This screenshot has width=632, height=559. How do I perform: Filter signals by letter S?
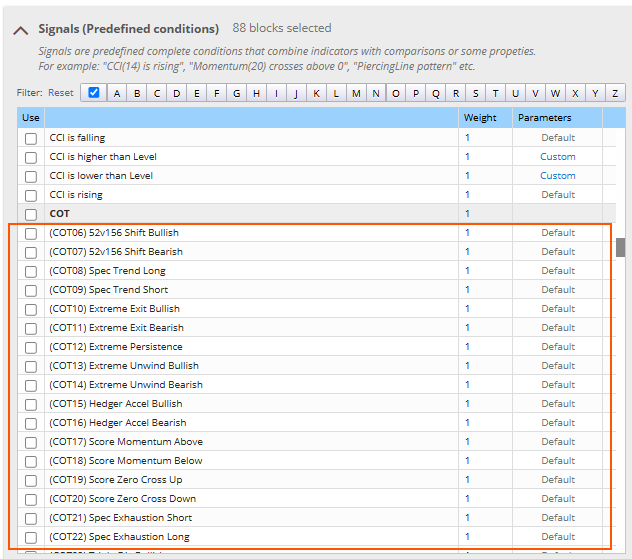476,94
